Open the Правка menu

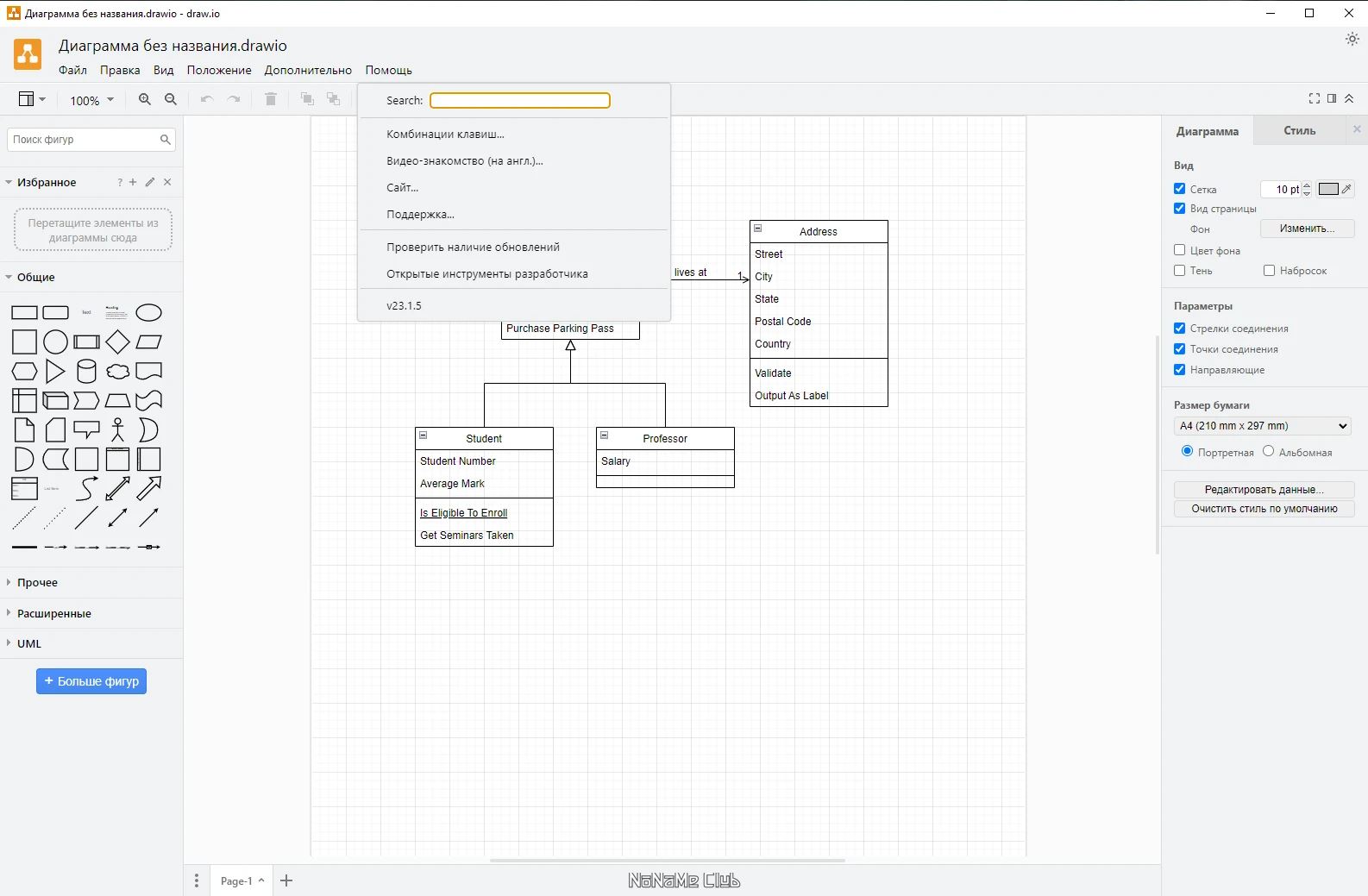(120, 70)
